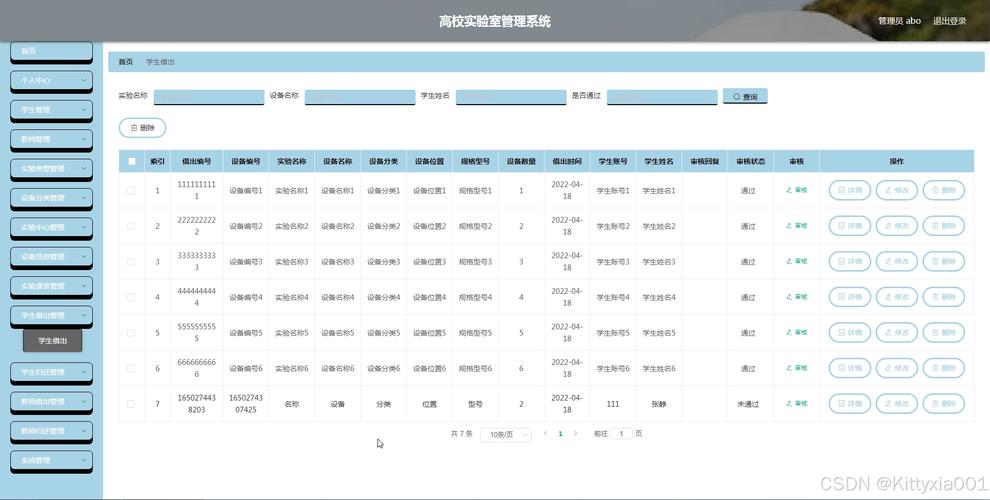990x500 pixels.
Task: Click 审核 link for row 学生姓名5
Action: coord(797,332)
